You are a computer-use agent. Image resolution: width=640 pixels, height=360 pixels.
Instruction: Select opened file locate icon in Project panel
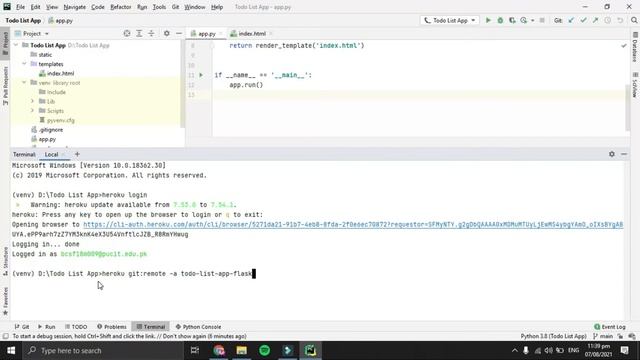(x=127, y=33)
